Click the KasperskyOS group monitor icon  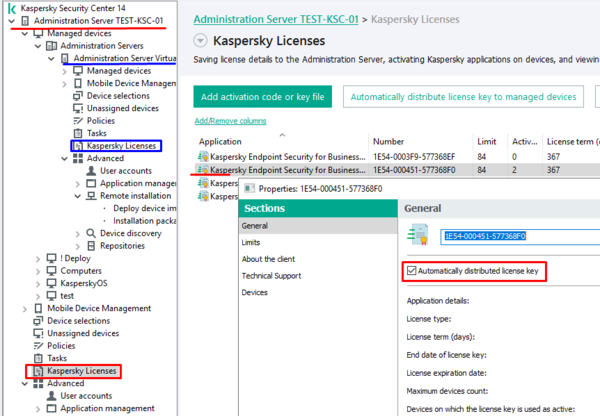click(x=51, y=284)
